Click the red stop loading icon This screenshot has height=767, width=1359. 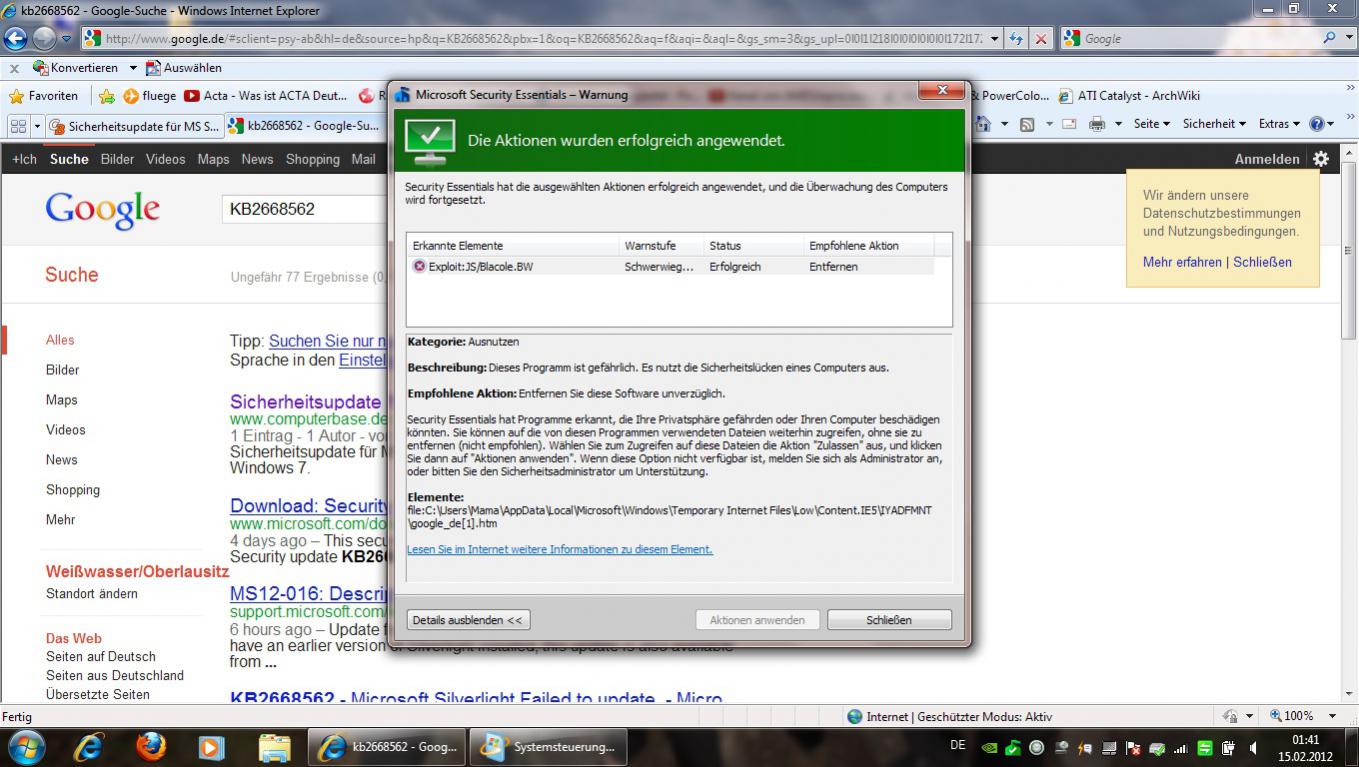point(1041,39)
